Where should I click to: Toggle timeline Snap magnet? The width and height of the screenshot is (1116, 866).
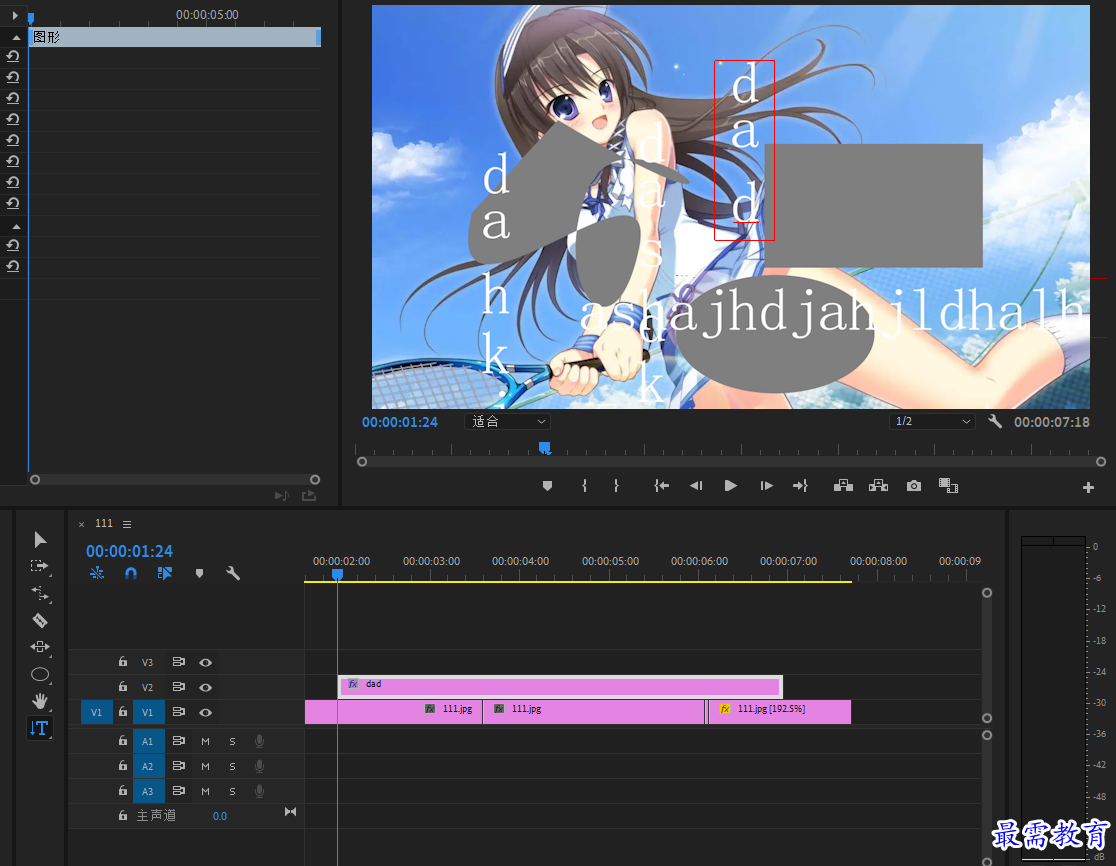[131, 573]
